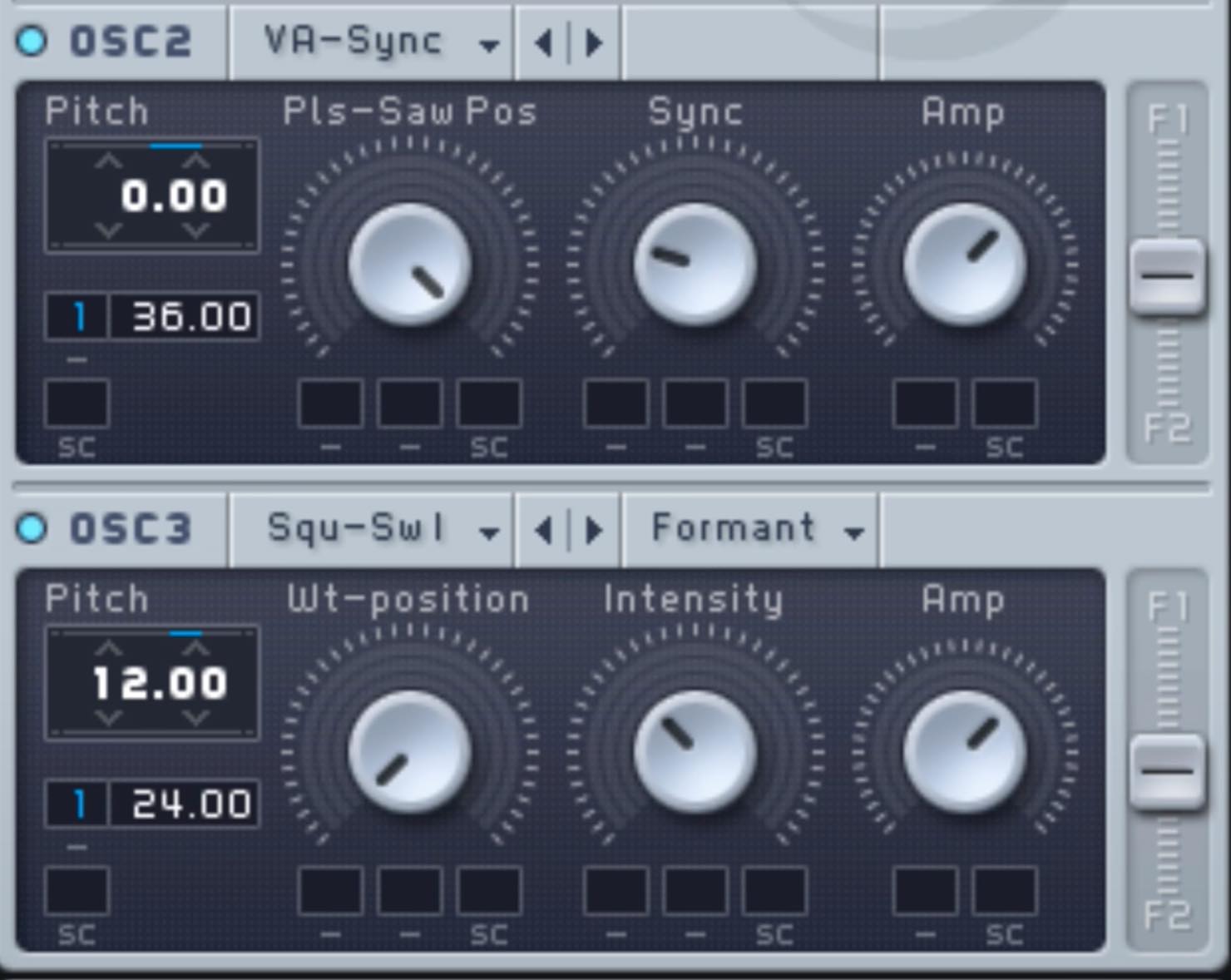Click the OSC3 Amp knob

(964, 751)
